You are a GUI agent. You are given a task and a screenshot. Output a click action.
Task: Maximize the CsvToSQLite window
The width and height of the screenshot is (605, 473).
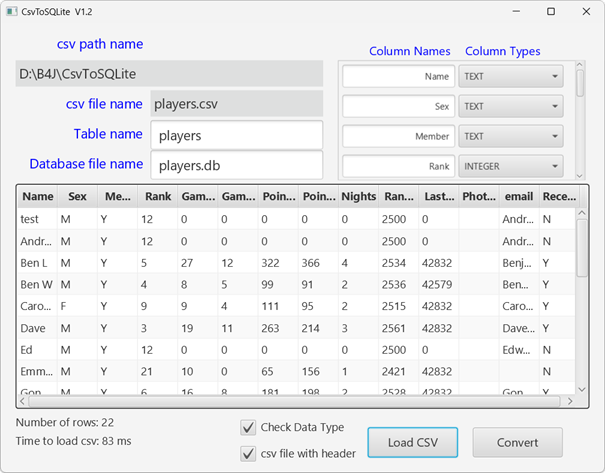(551, 11)
